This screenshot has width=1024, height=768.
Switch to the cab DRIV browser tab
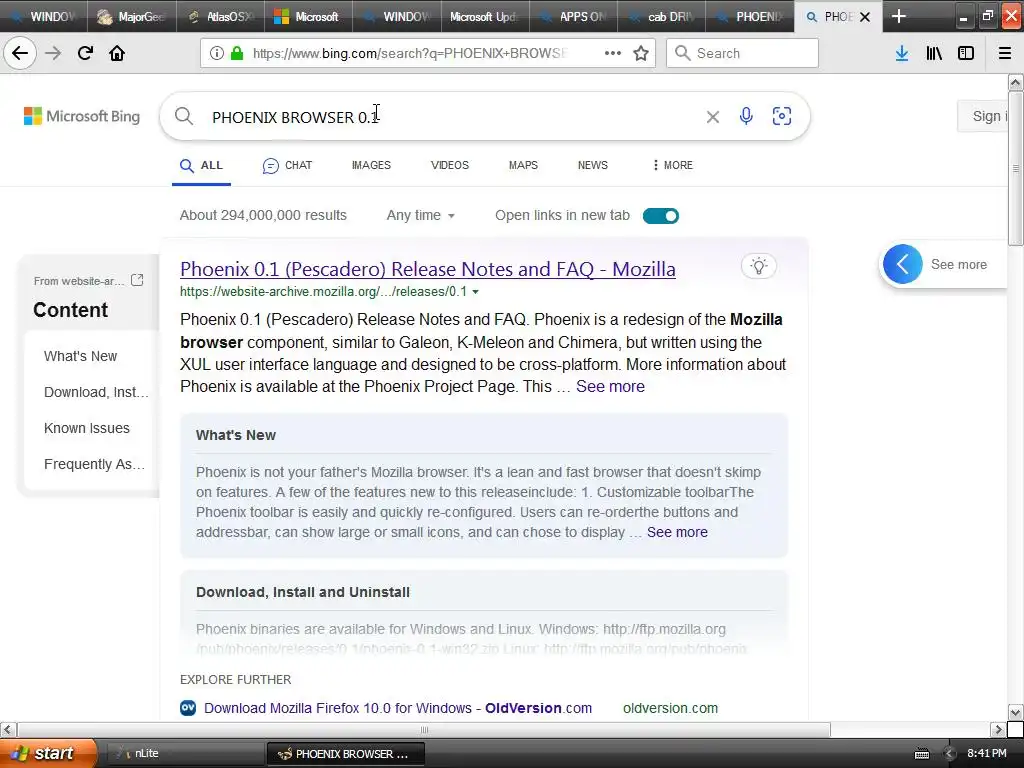[661, 16]
